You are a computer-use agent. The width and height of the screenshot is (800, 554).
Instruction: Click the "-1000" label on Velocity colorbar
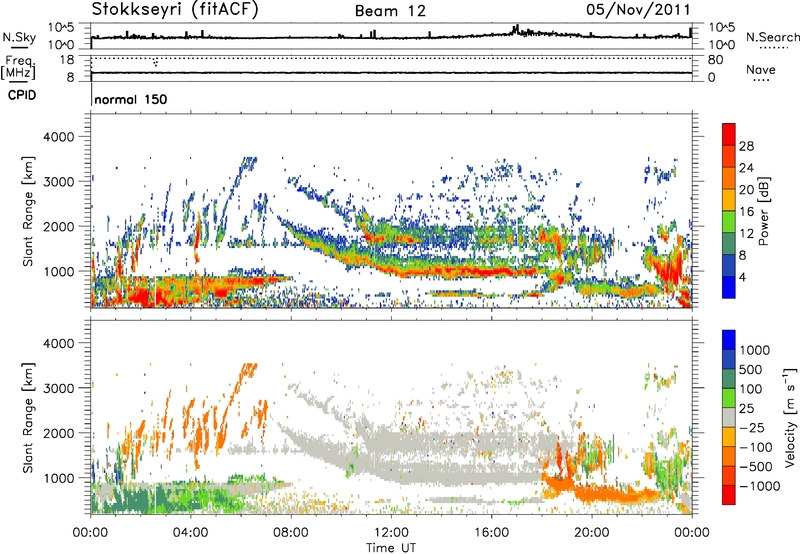click(759, 486)
